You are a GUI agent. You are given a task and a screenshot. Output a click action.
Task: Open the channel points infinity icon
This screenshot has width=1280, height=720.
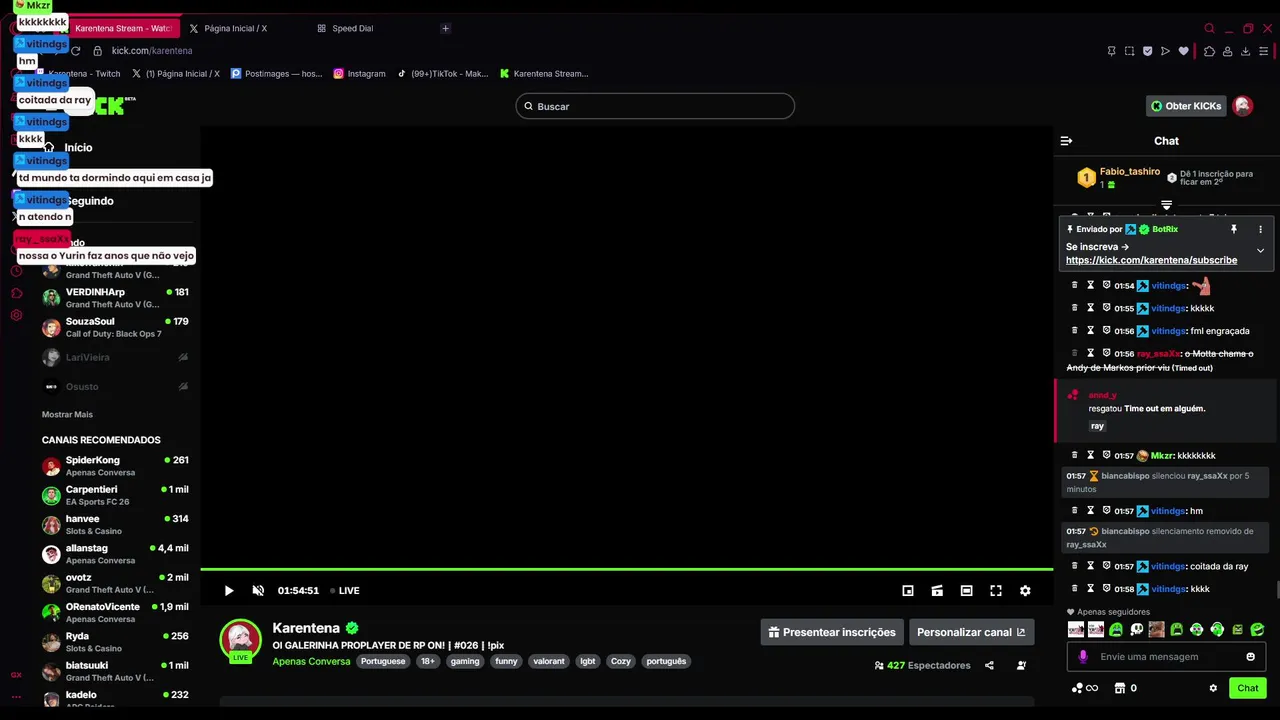point(1084,688)
